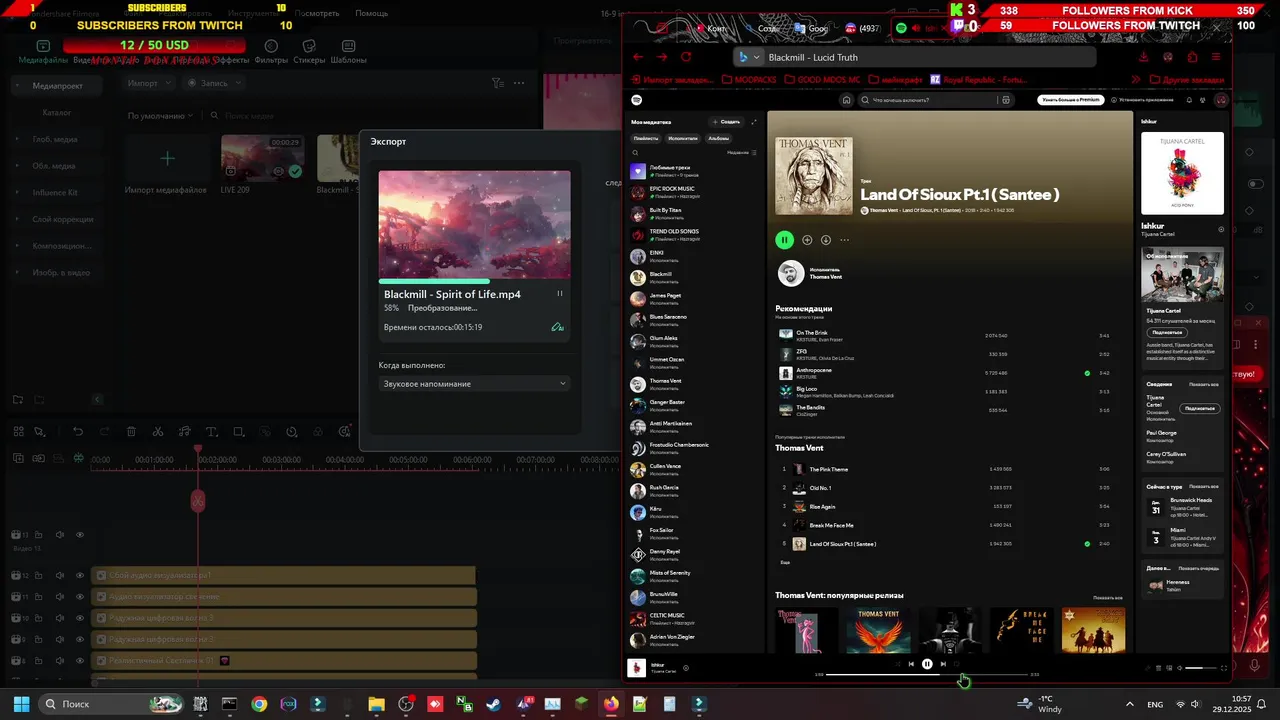The width and height of the screenshot is (1280, 720).
Task: Go to Spotify Home via house icon
Action: 846,100
